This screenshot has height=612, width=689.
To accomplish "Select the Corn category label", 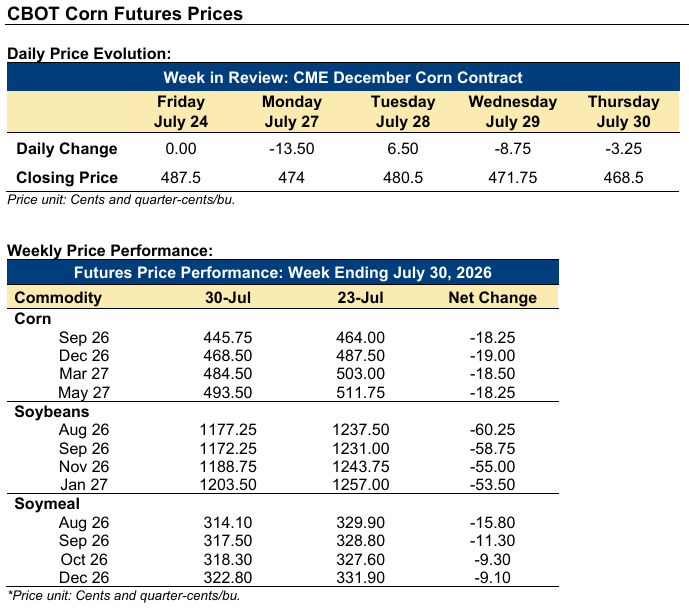I will [x=33, y=319].
